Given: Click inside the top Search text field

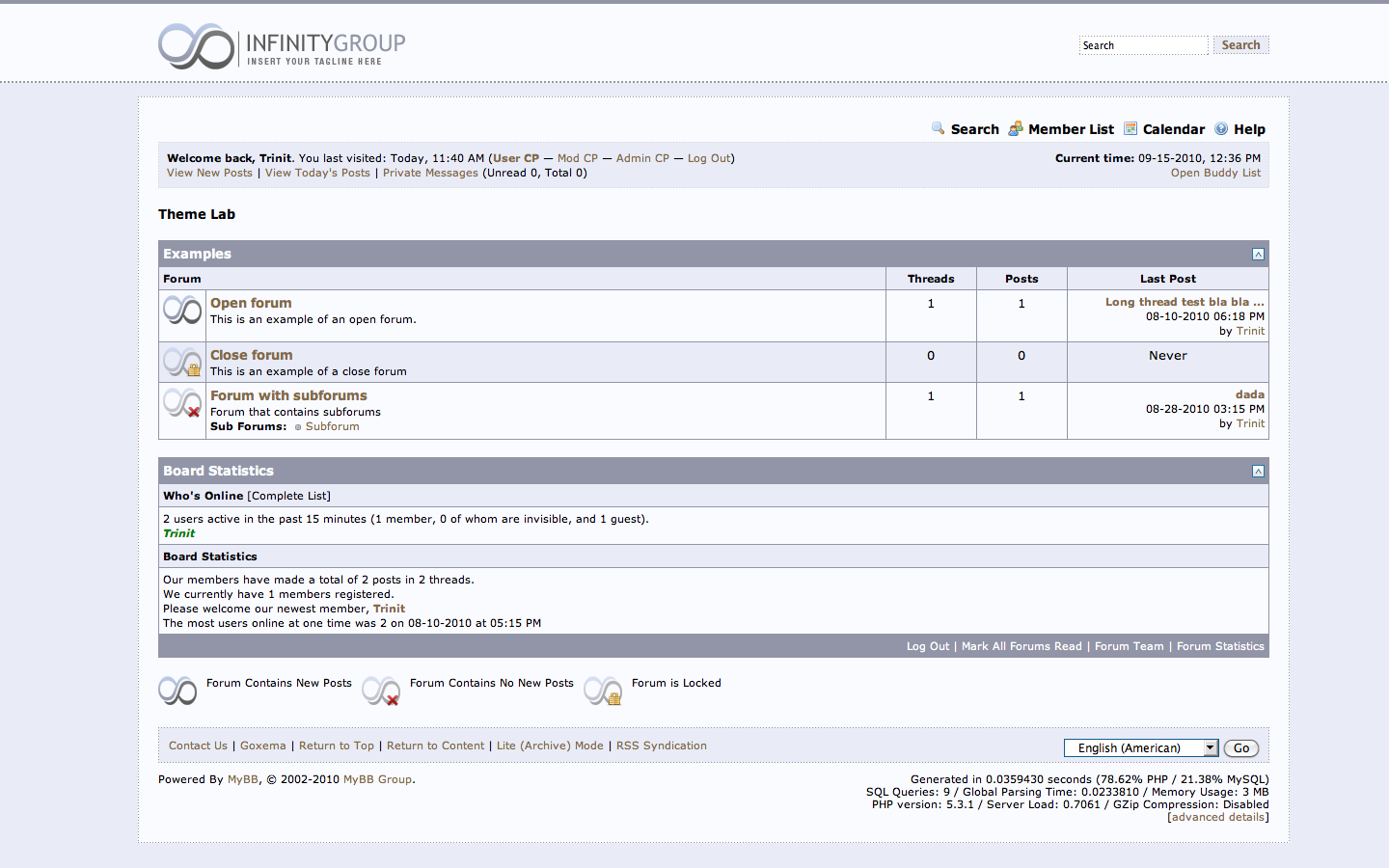Looking at the screenshot, I should [1142, 45].
